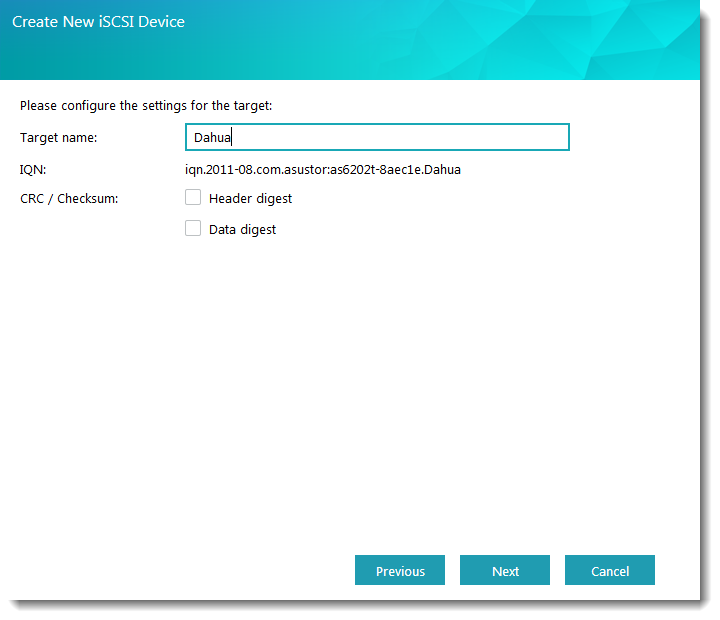This screenshot has width=720, height=620.
Task: Select the IQN value text iqn.2011-08.com.asustor:as6202t-8aec1e.Dahua
Action: pos(323,170)
